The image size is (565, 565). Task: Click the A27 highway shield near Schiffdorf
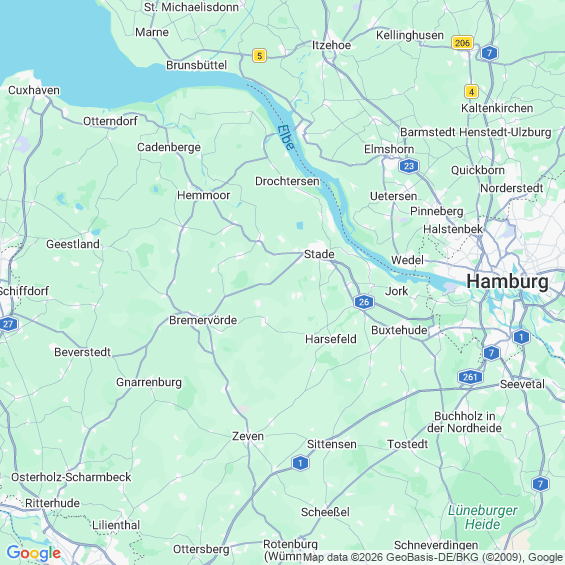[x=8, y=324]
